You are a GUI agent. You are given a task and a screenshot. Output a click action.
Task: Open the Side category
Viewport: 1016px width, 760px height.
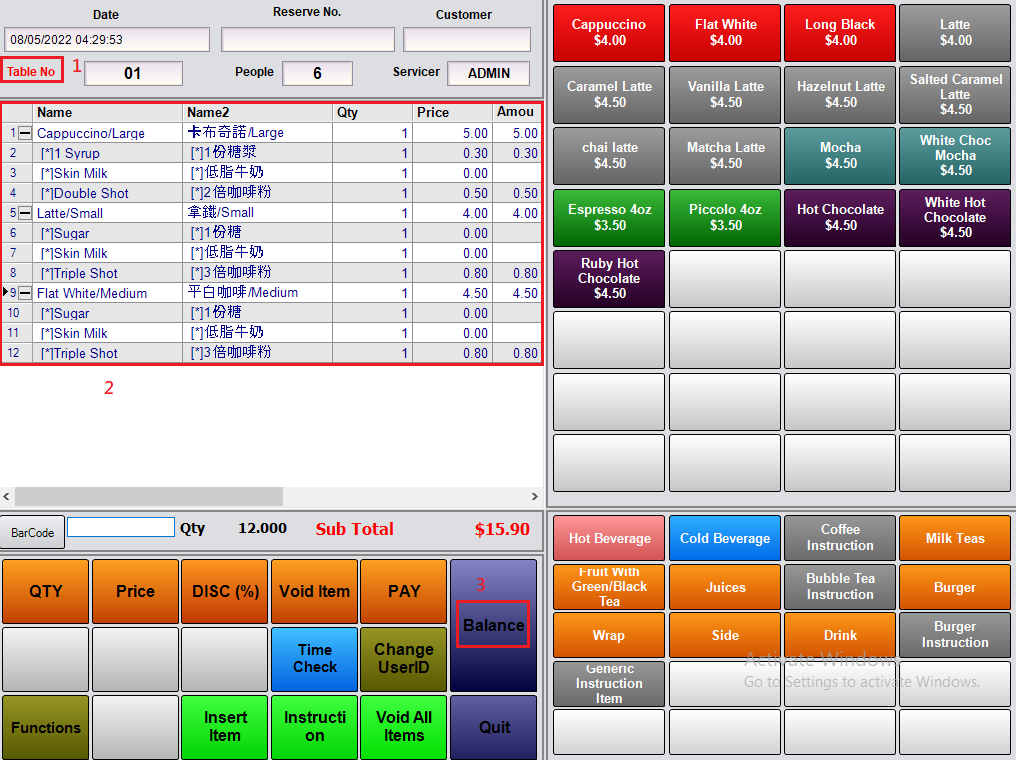tap(725, 635)
